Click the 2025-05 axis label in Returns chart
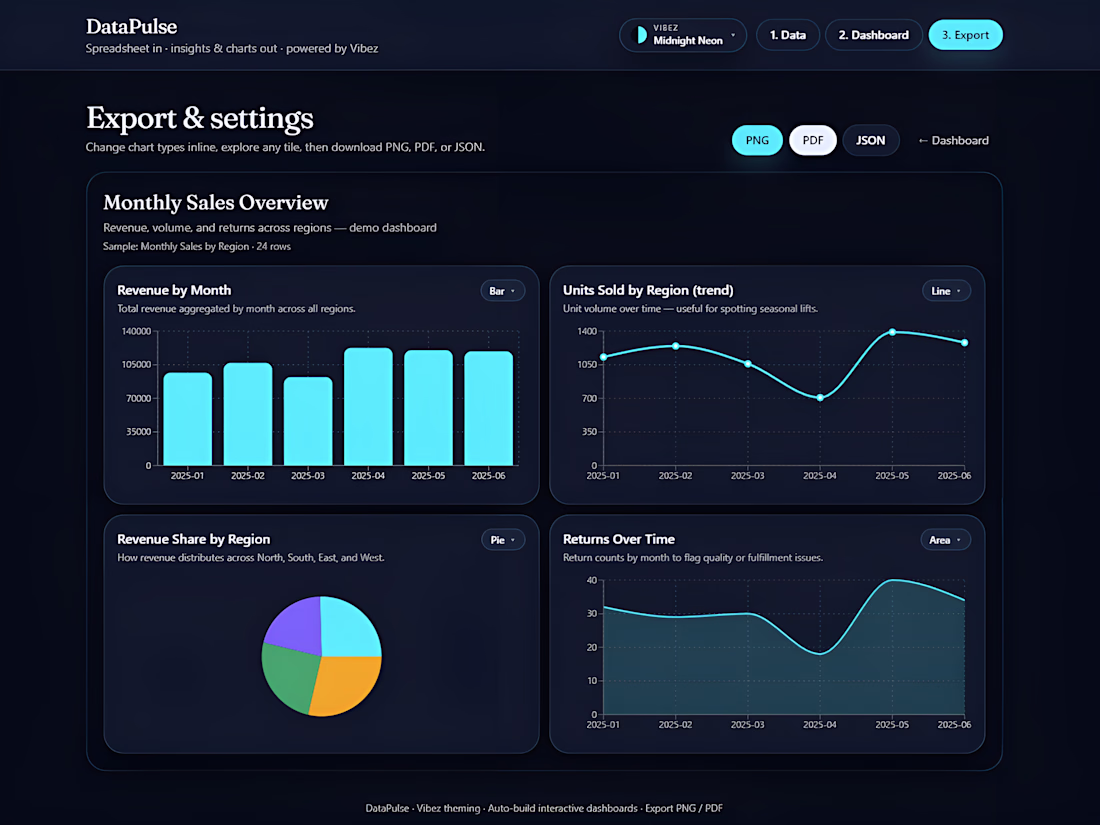The image size is (1100, 825). pyautogui.click(x=892, y=725)
